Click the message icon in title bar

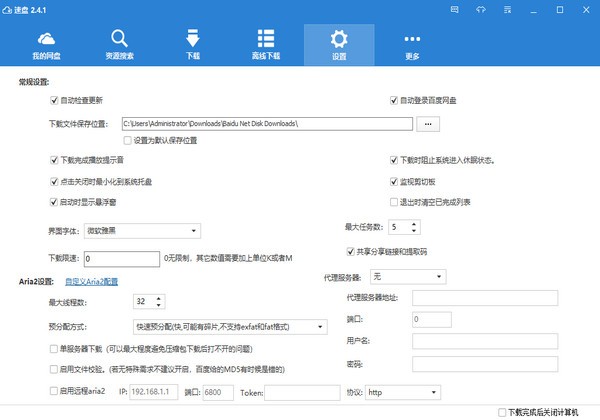tap(456, 10)
